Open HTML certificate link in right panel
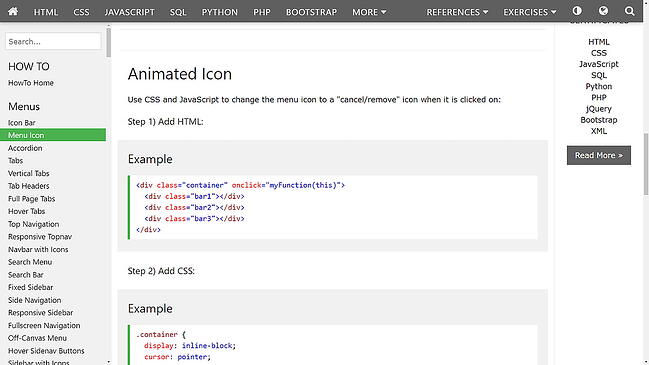 pos(599,42)
